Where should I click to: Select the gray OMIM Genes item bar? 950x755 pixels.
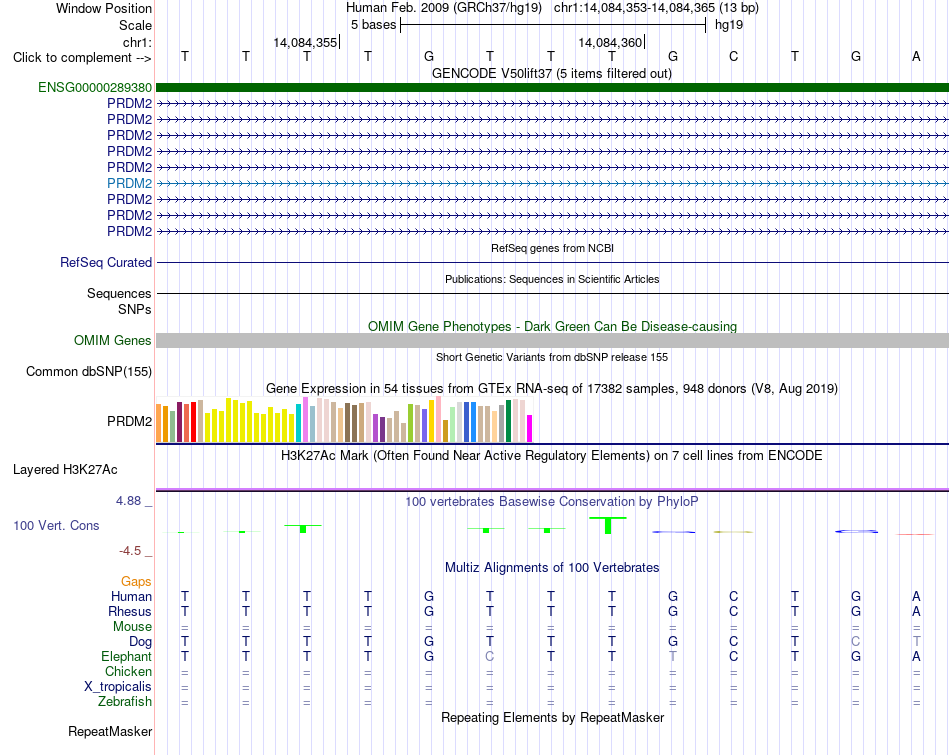coord(552,340)
